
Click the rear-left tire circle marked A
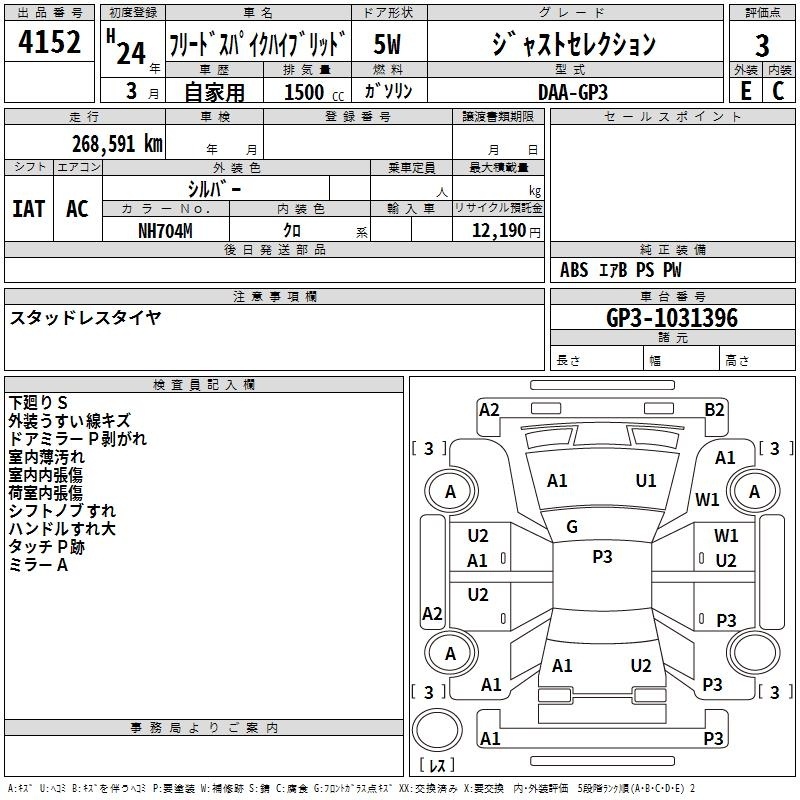click(x=450, y=653)
